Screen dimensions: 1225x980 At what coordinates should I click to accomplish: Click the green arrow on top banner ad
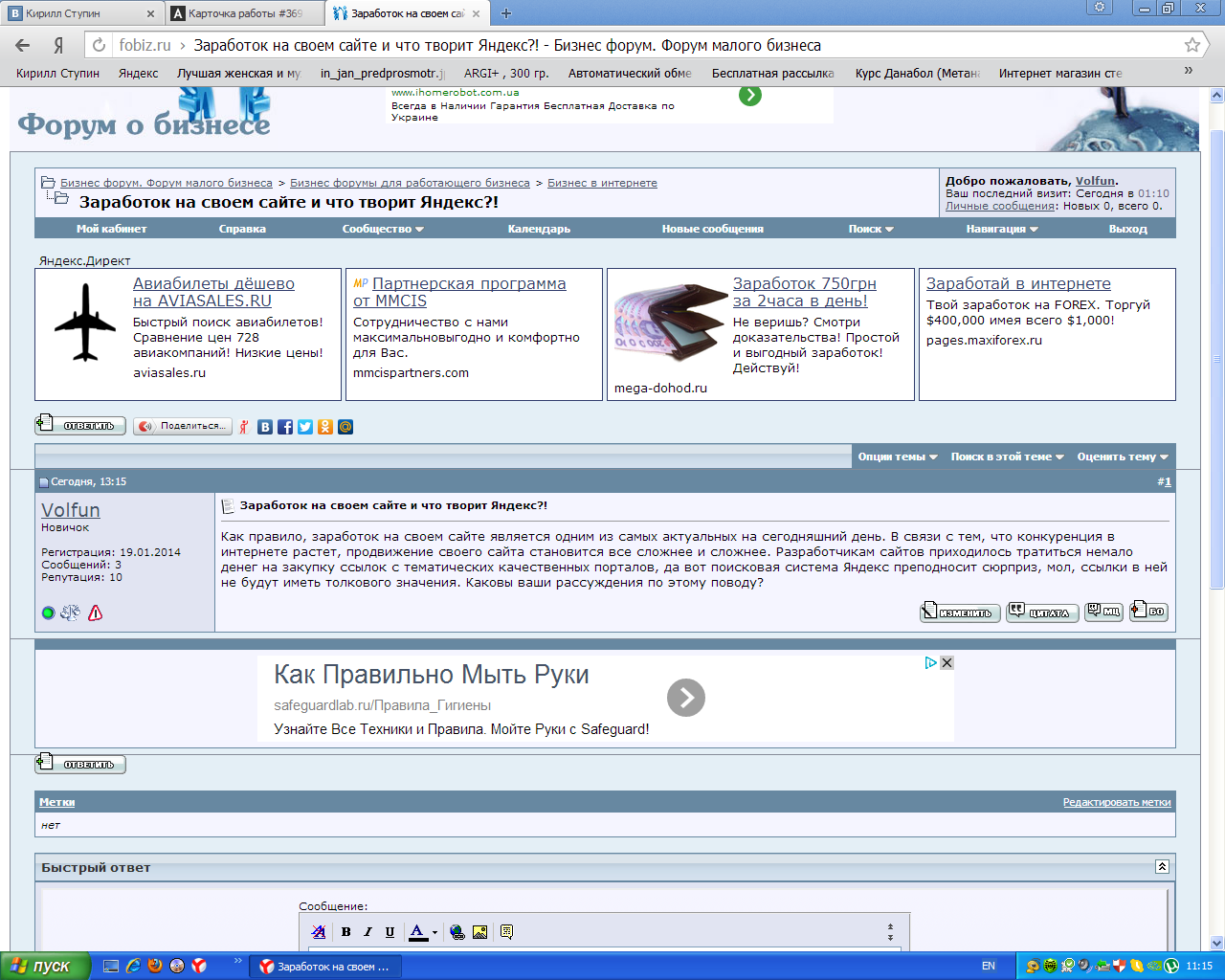750,95
